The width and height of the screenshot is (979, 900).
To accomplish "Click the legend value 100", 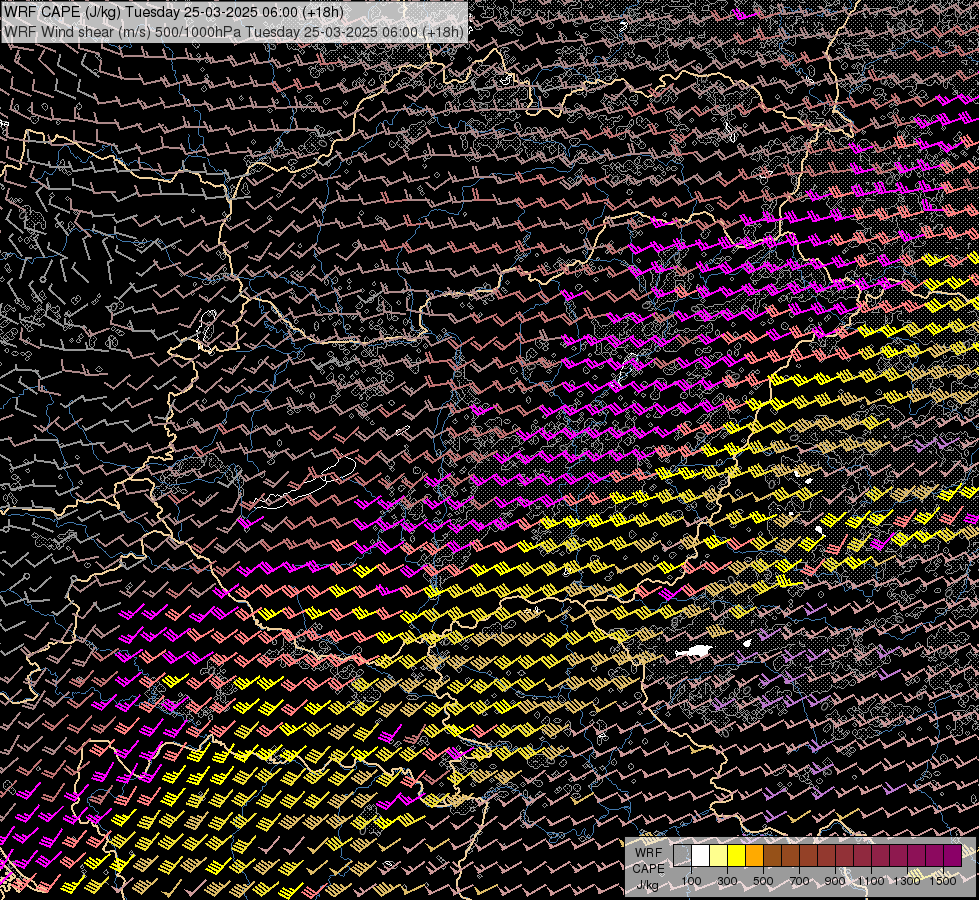I will [x=691, y=881].
